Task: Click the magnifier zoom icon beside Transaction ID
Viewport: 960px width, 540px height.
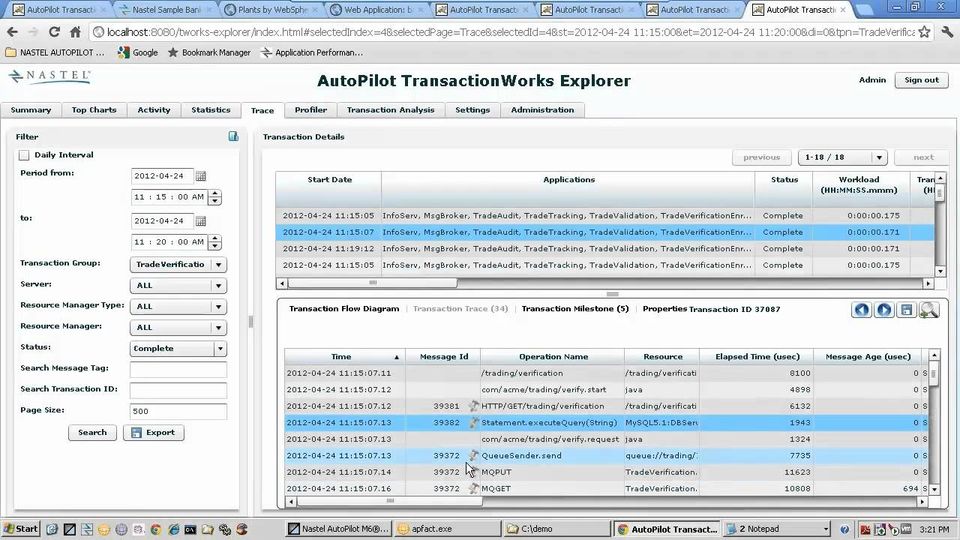Action: point(929,310)
